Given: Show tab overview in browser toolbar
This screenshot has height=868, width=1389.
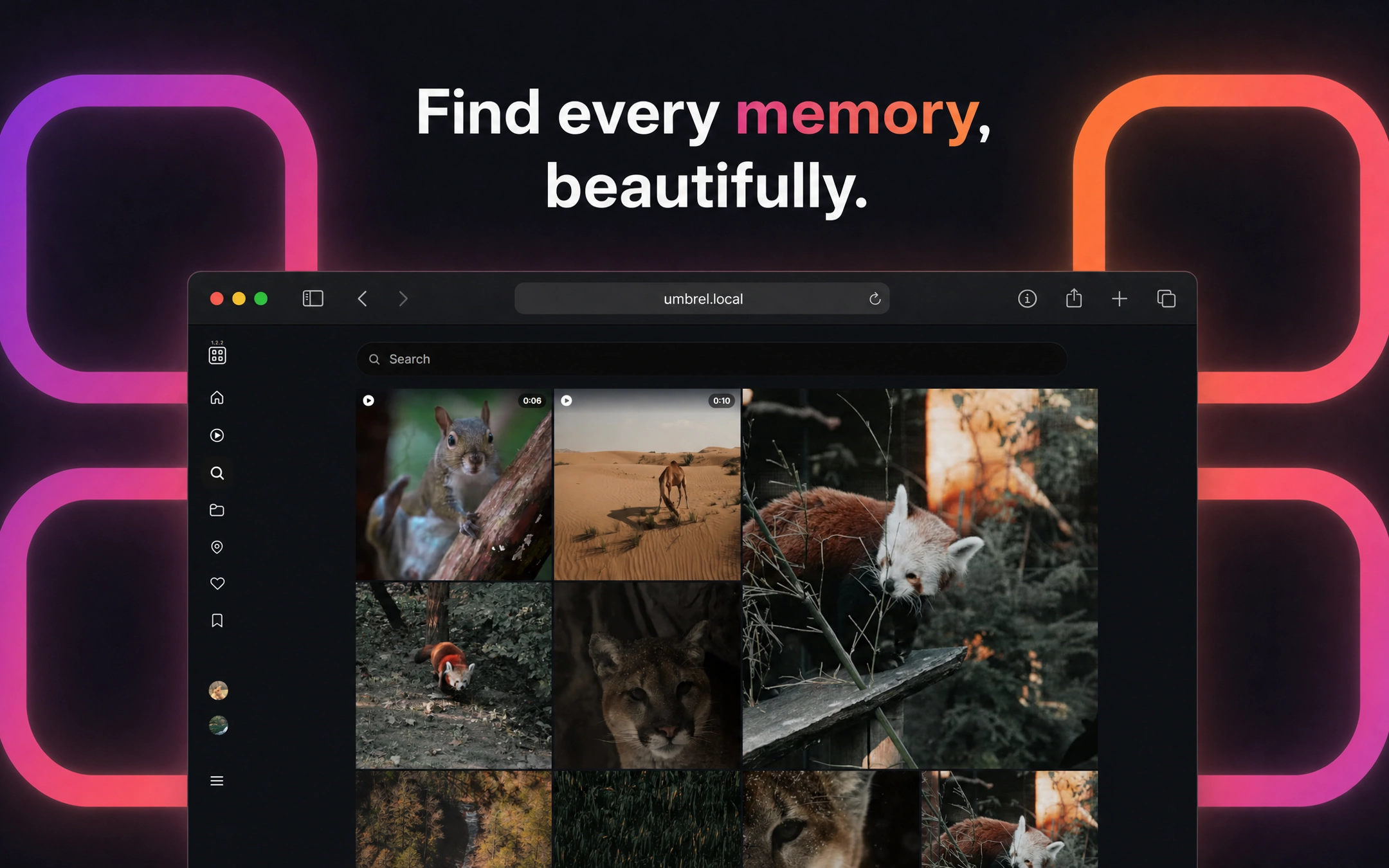Looking at the screenshot, I should tap(1167, 298).
